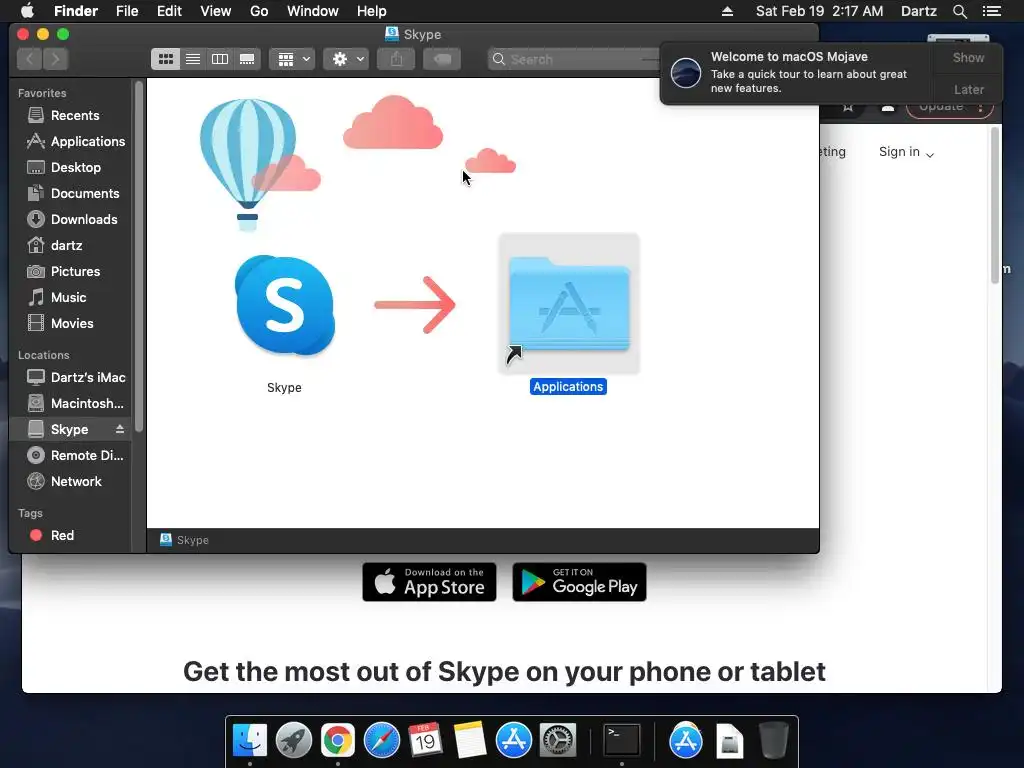This screenshot has width=1024, height=768.
Task: Click the Finder search field
Action: pyautogui.click(x=575, y=59)
